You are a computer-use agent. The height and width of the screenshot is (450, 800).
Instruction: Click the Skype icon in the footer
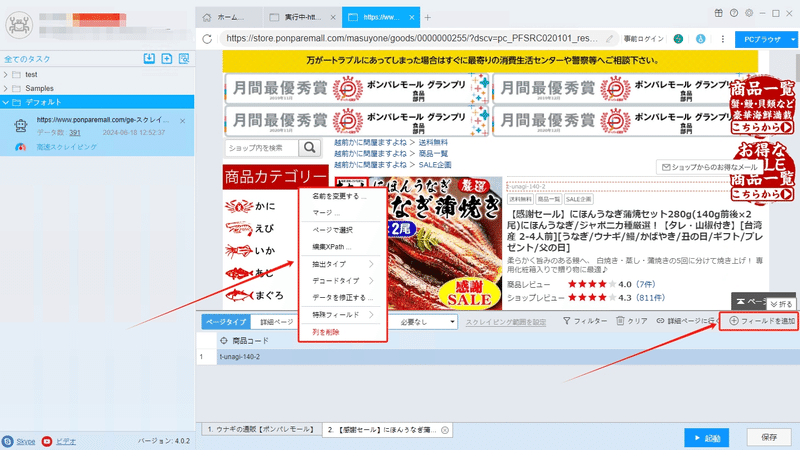coord(7,441)
